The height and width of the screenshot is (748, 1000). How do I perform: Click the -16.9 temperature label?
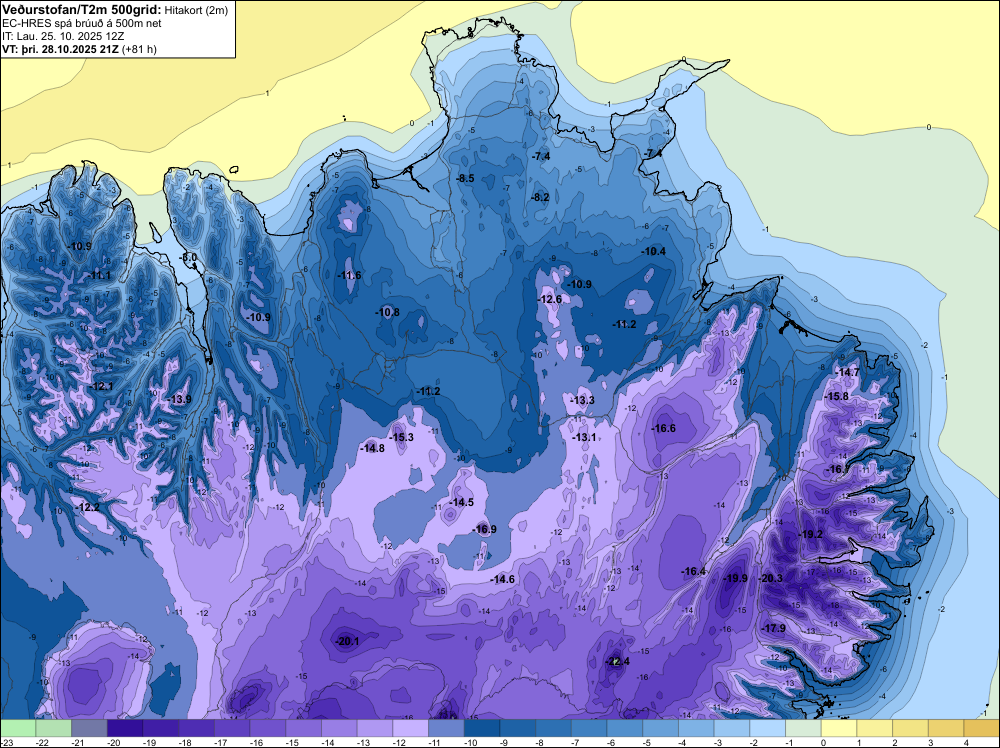485,529
